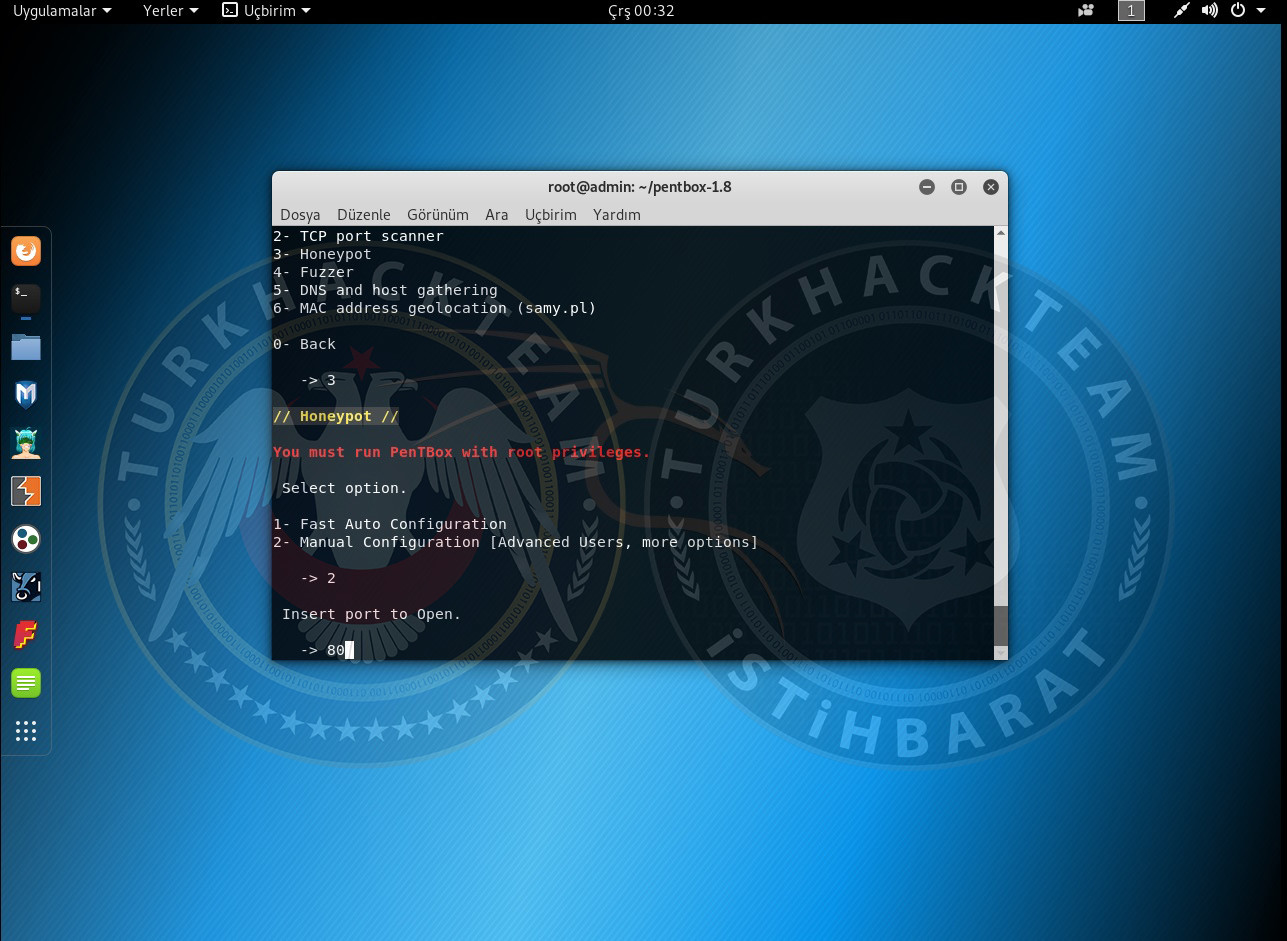This screenshot has width=1287, height=941.
Task: Click the '// Honeypot //' heading text
Action: click(336, 416)
